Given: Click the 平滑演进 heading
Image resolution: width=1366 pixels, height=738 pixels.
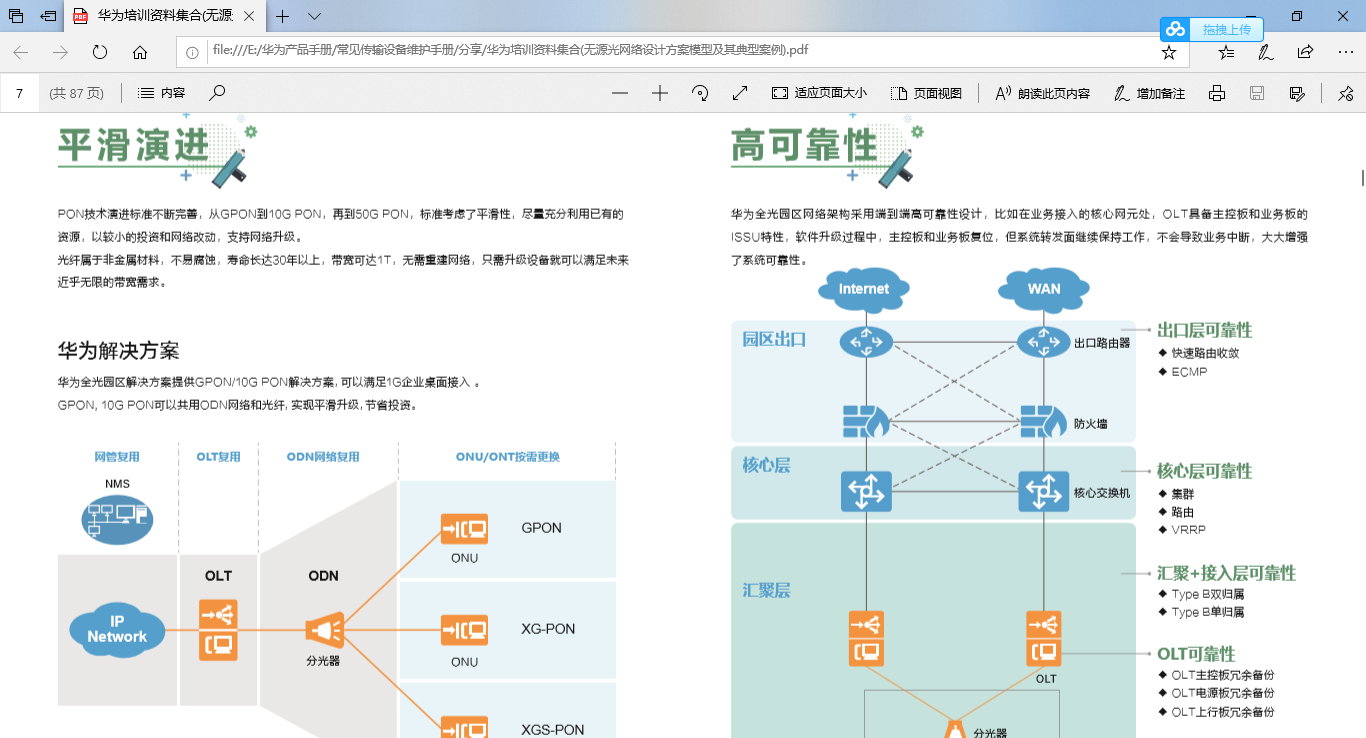Looking at the screenshot, I should (x=133, y=146).
